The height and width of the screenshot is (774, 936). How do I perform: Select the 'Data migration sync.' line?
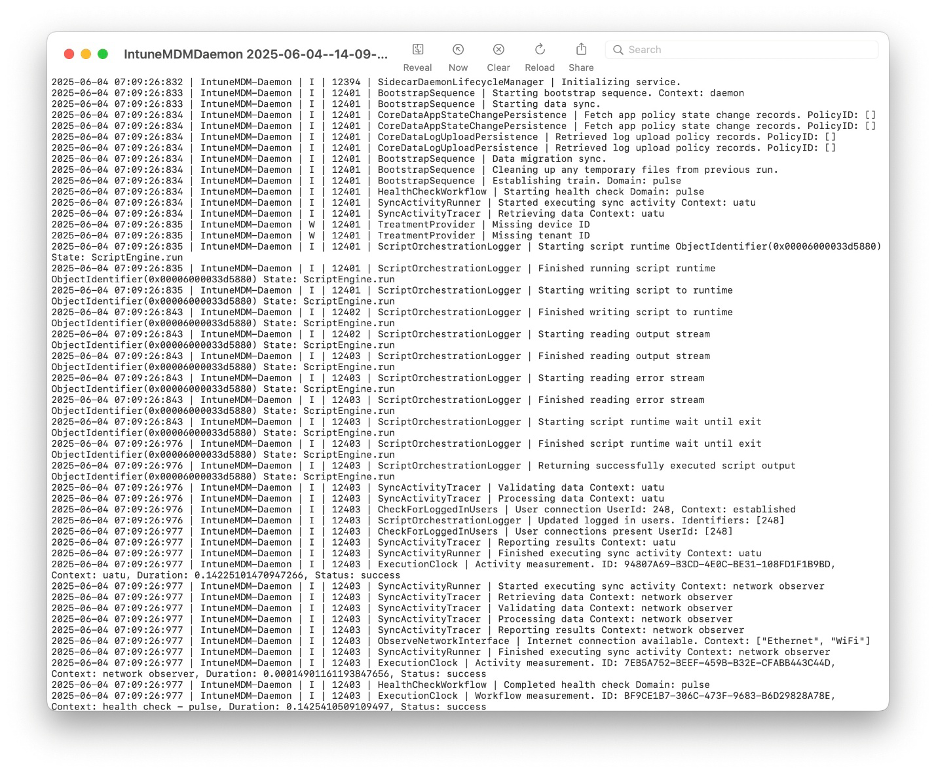pos(329,159)
